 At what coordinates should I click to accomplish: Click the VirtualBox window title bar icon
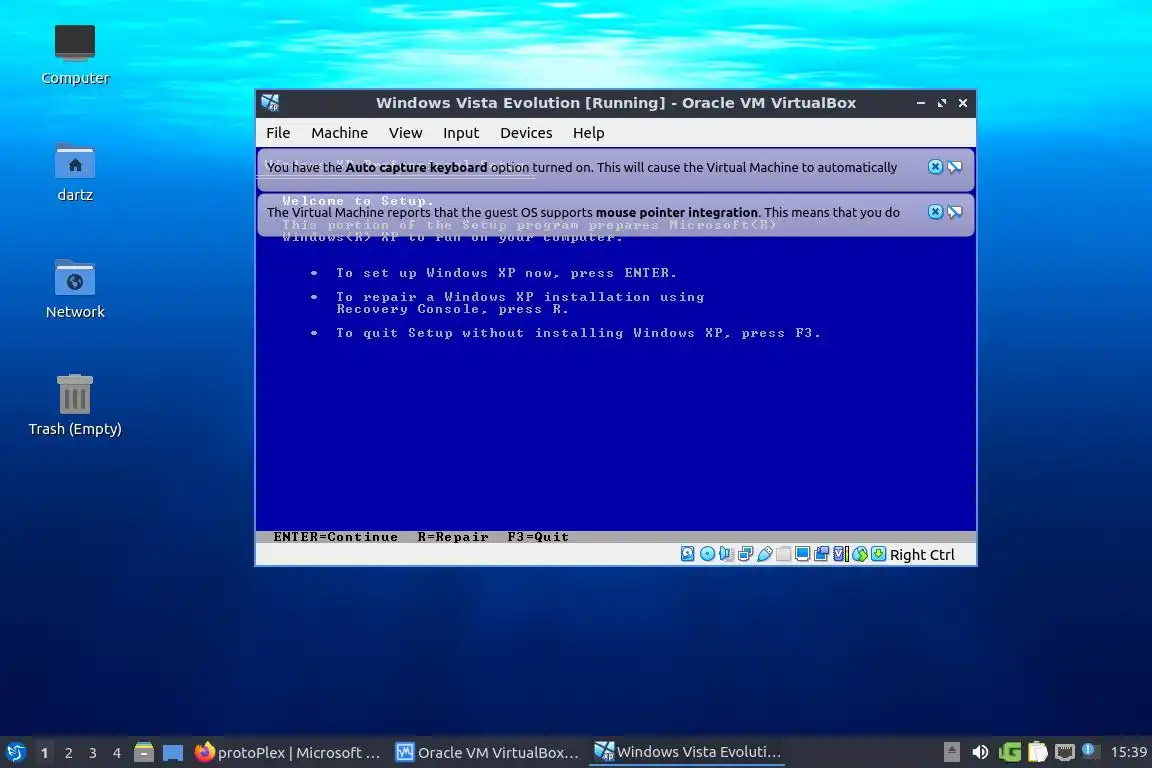point(270,103)
